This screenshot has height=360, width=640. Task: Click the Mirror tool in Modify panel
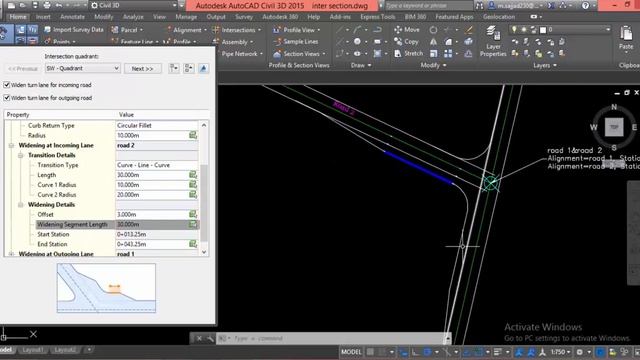[433, 42]
